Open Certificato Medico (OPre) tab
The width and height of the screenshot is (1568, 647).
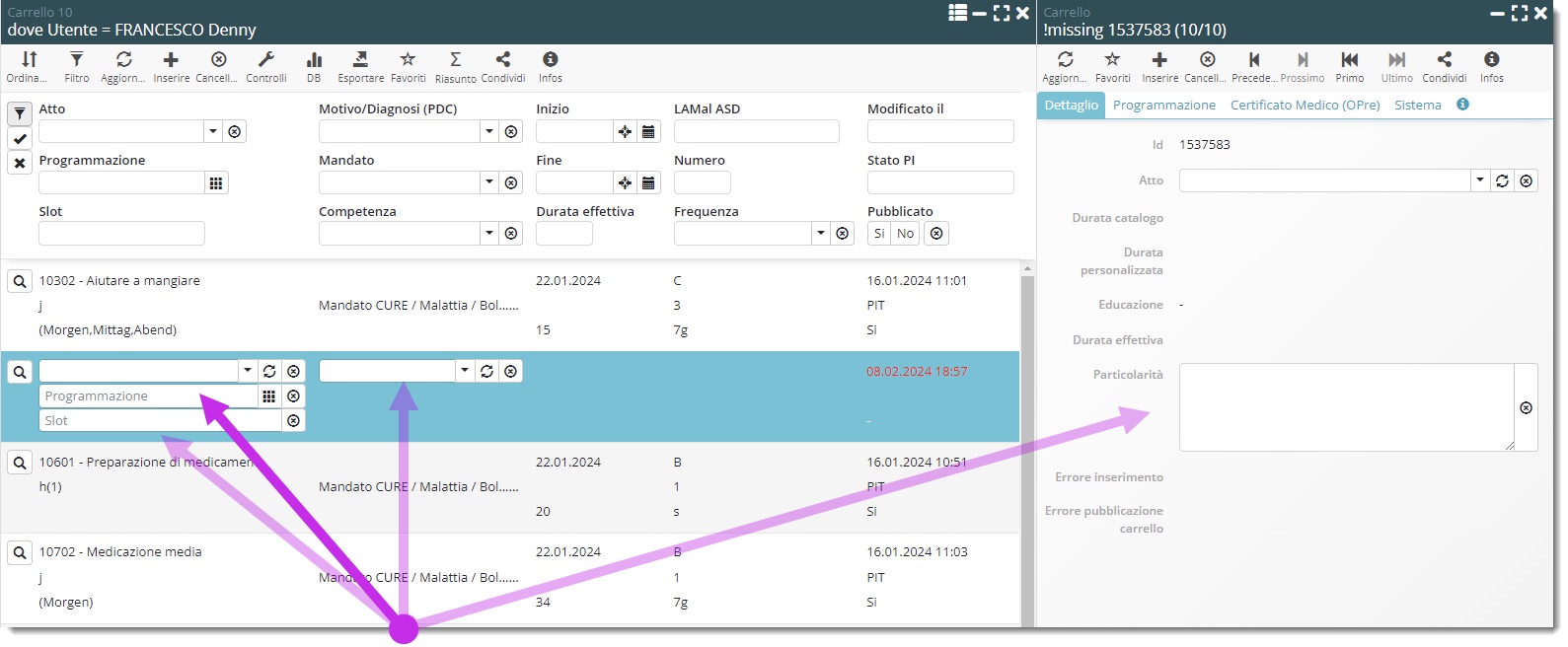point(1305,106)
